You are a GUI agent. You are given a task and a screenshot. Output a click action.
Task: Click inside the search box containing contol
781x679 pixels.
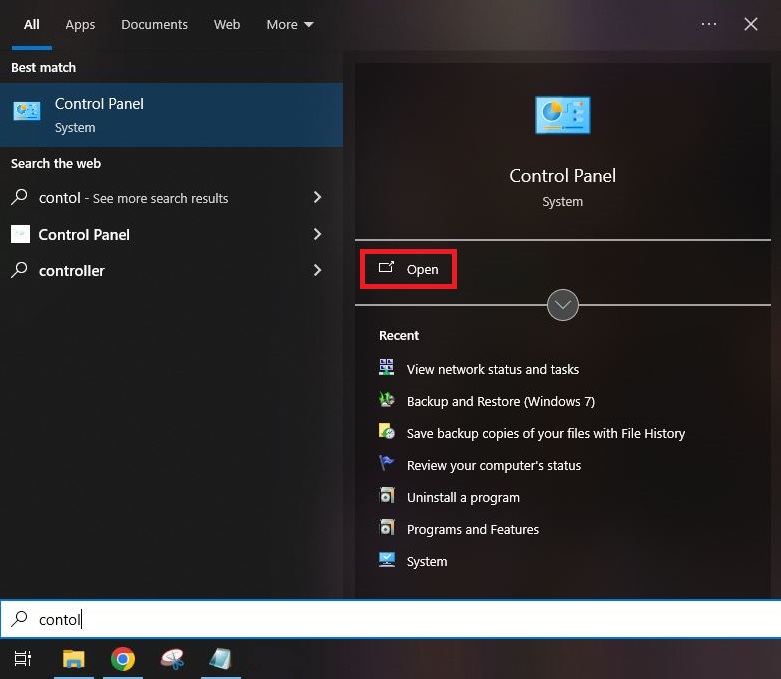[390, 619]
